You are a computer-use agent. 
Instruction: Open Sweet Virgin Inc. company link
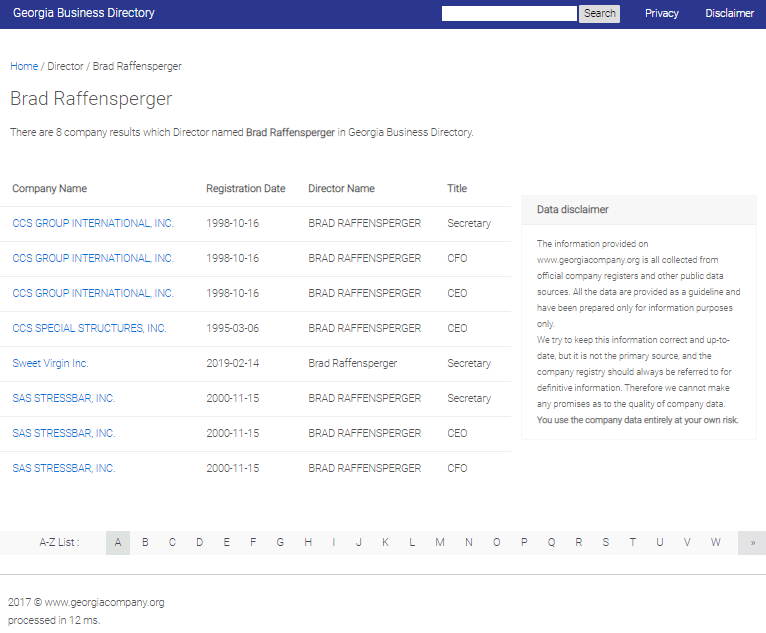[50, 363]
